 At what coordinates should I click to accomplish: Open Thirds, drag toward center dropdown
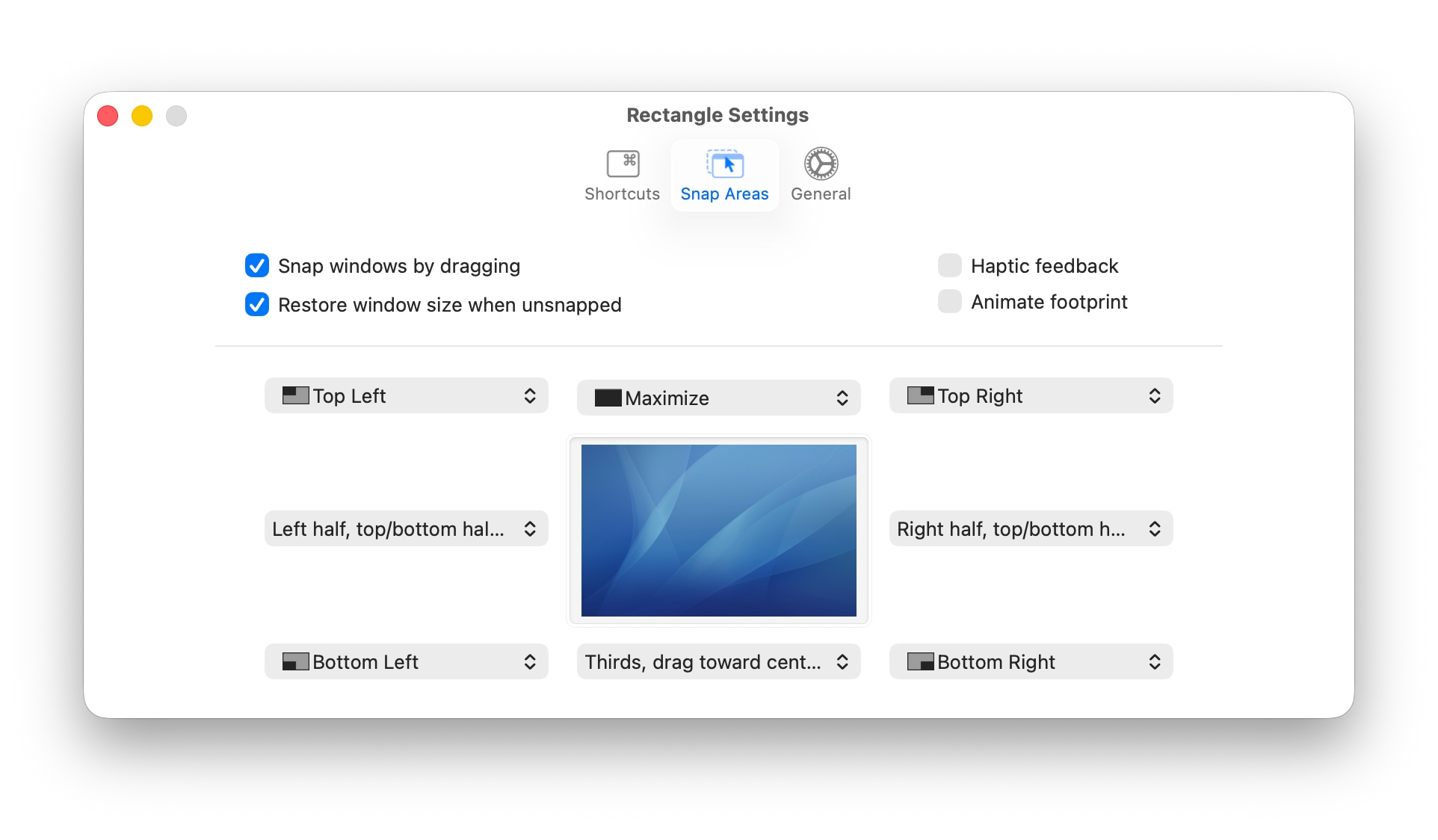pos(718,661)
